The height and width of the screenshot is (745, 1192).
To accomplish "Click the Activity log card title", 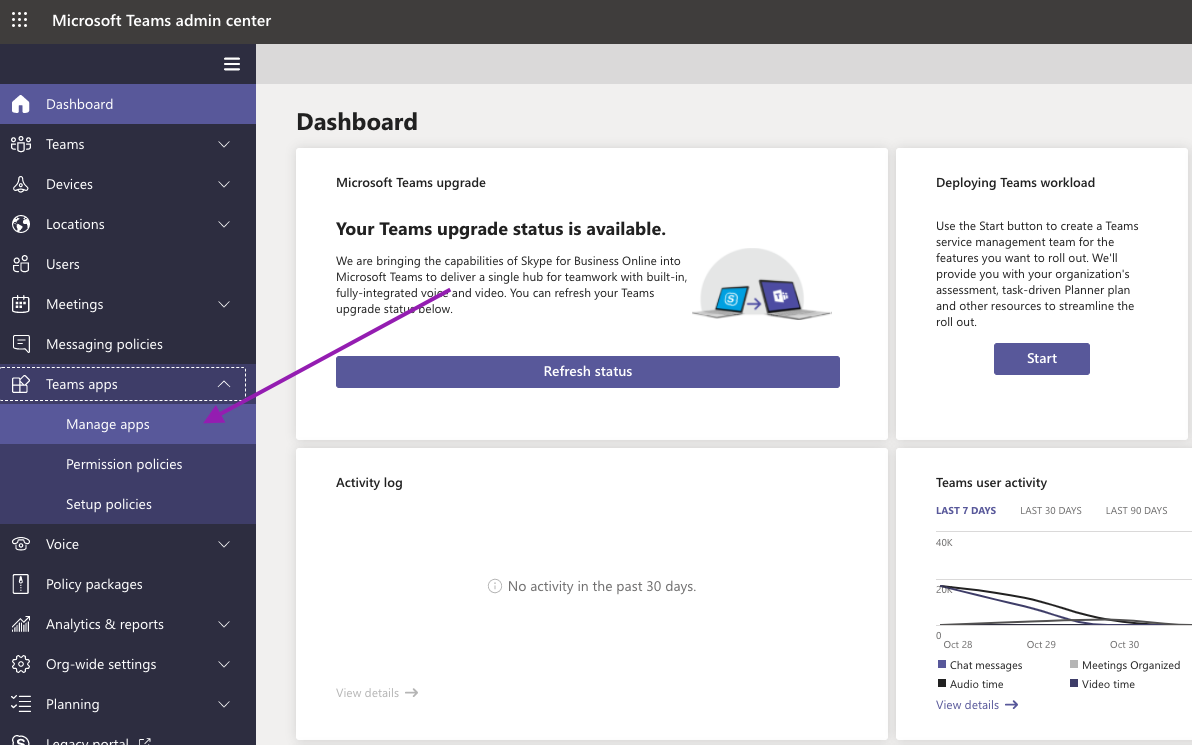I will click(x=369, y=483).
